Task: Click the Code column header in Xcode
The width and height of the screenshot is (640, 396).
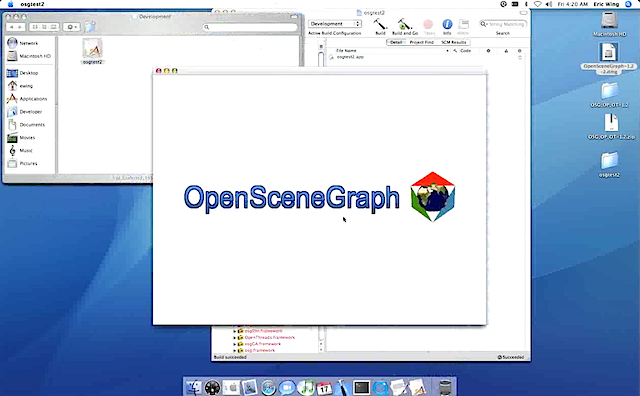Action: tap(465, 51)
